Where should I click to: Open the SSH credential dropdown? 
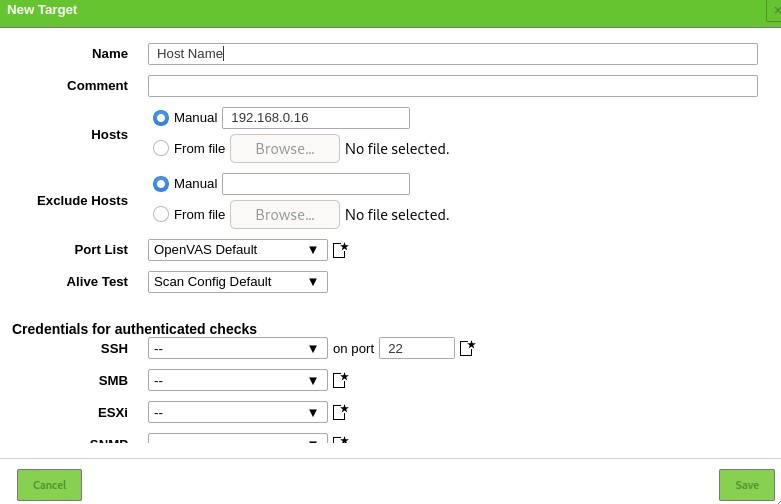point(238,348)
